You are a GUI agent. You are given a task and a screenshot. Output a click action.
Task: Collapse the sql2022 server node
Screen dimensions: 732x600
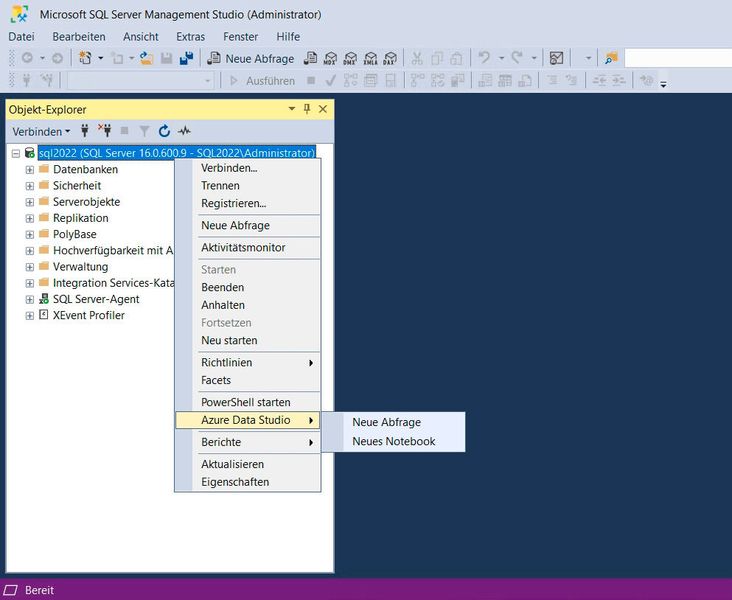(x=16, y=153)
